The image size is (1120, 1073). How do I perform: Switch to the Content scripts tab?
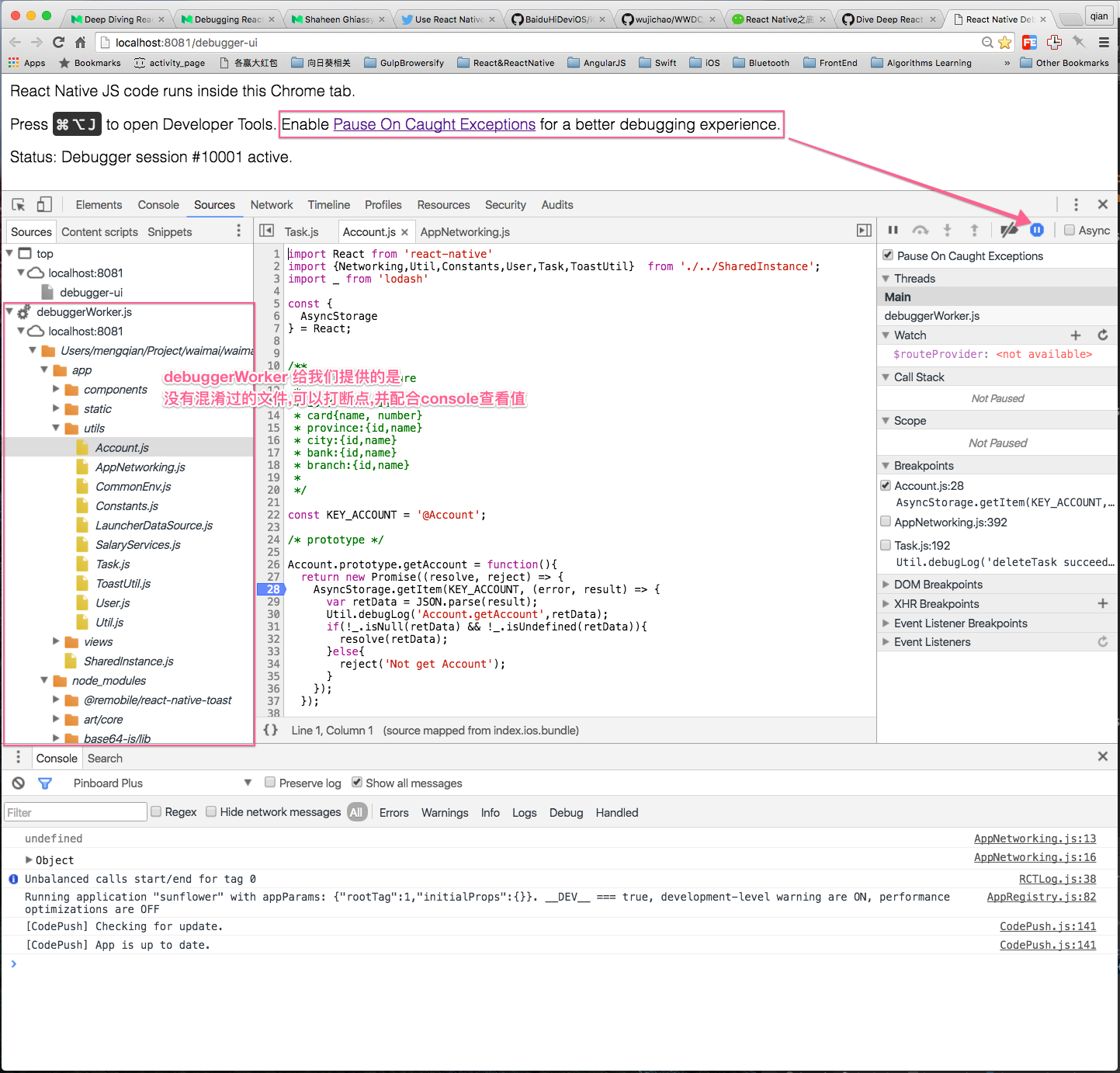coord(99,231)
